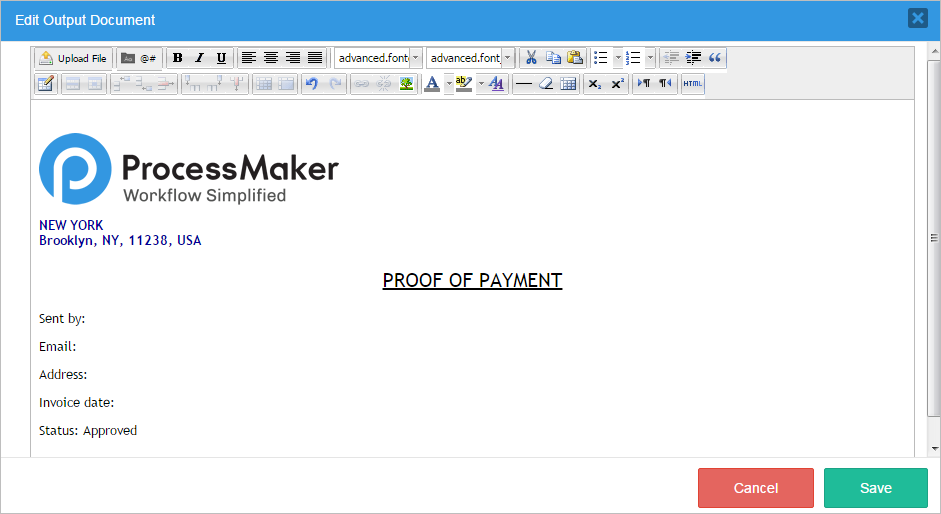
Task: Toggle bold formatting
Action: coord(178,58)
